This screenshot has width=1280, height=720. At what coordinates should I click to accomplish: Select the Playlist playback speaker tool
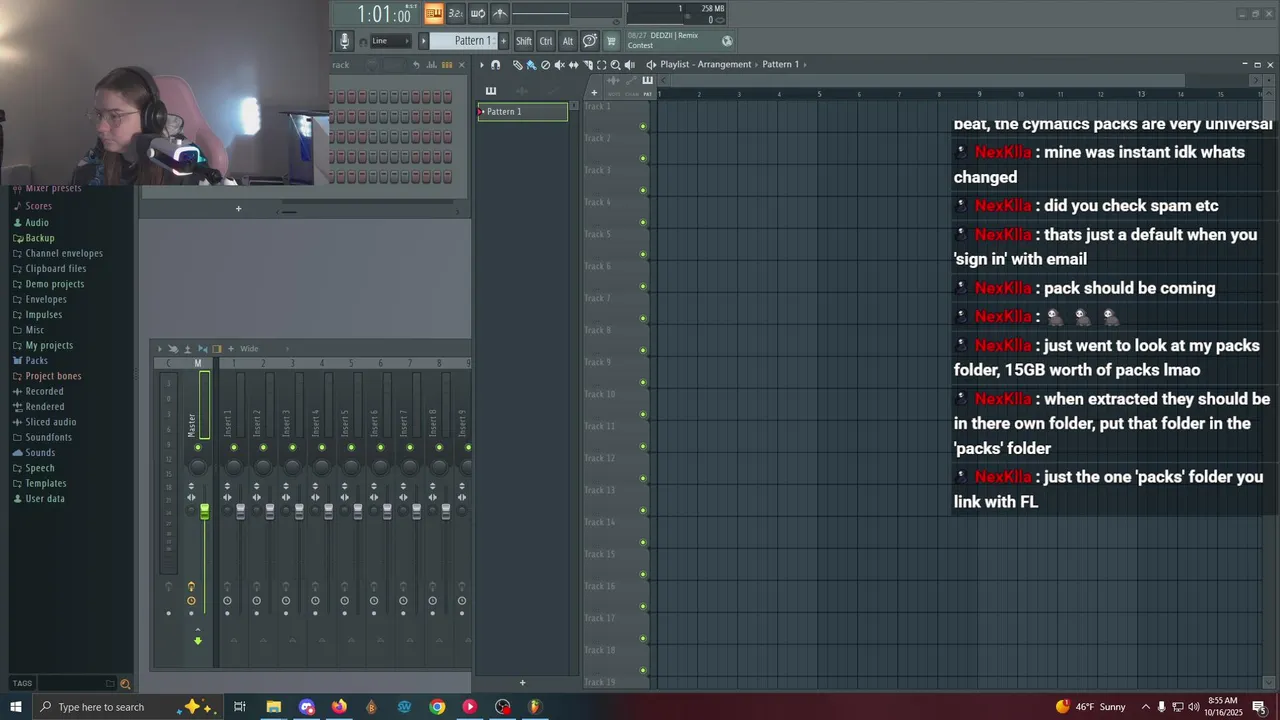point(630,65)
